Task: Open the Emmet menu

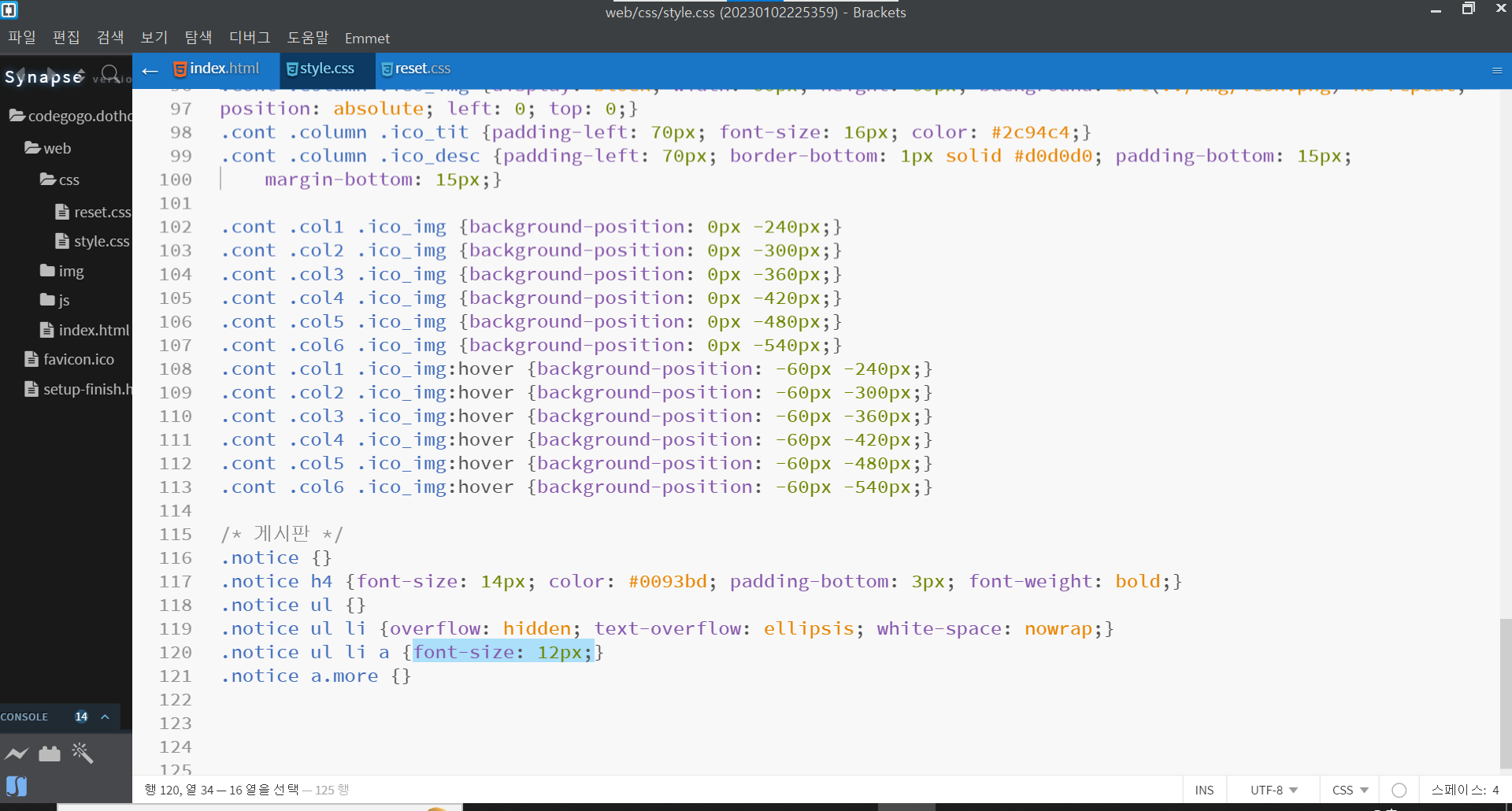Action: [x=367, y=38]
